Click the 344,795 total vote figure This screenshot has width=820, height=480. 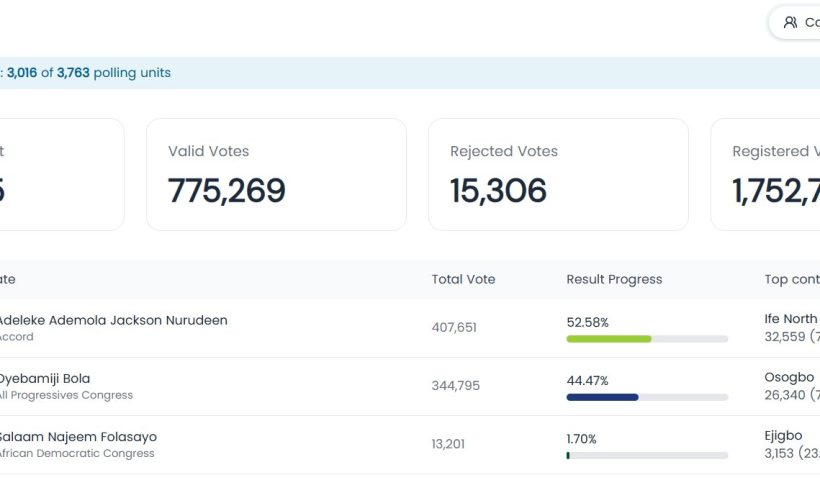click(455, 385)
